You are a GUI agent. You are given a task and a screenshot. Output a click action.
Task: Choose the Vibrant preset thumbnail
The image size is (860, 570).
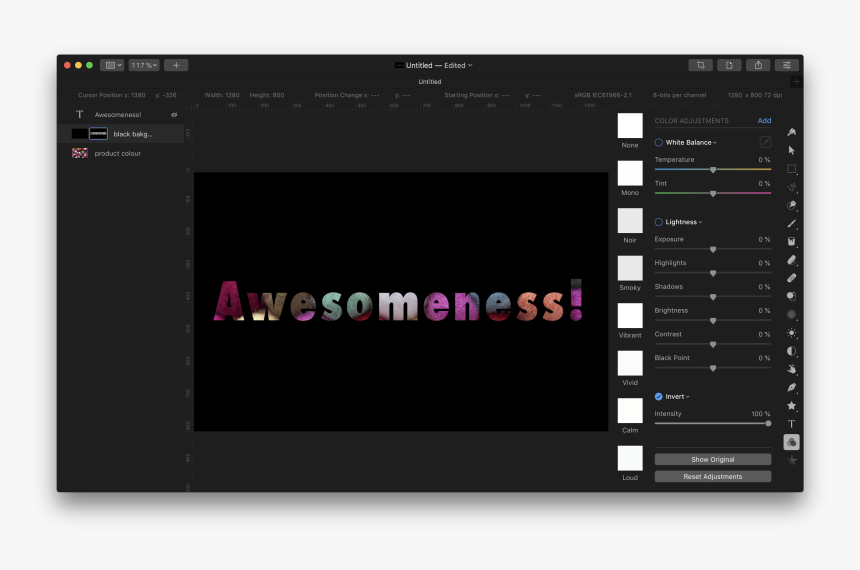pos(630,315)
